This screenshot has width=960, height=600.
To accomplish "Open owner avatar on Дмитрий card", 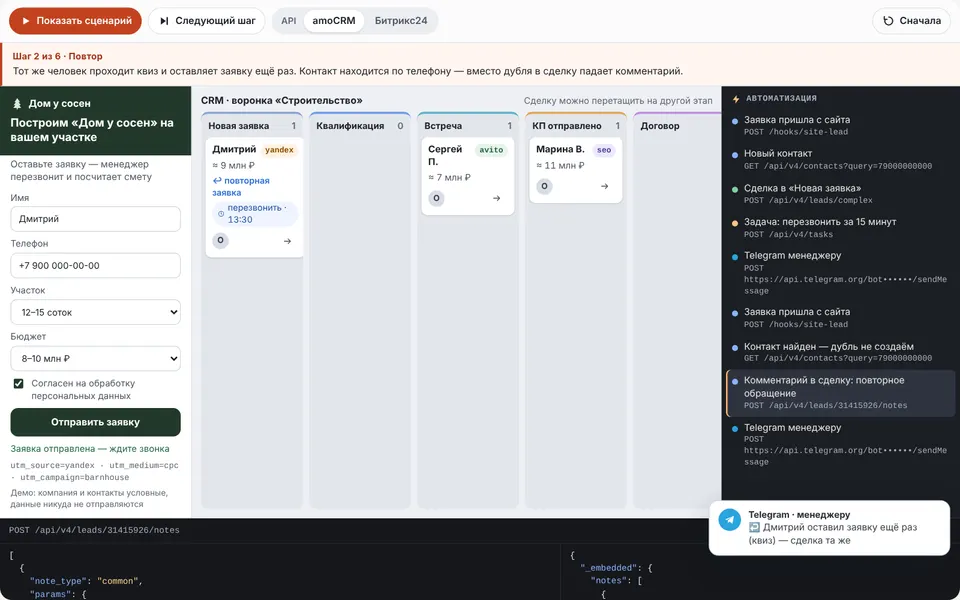I will 220,241.
